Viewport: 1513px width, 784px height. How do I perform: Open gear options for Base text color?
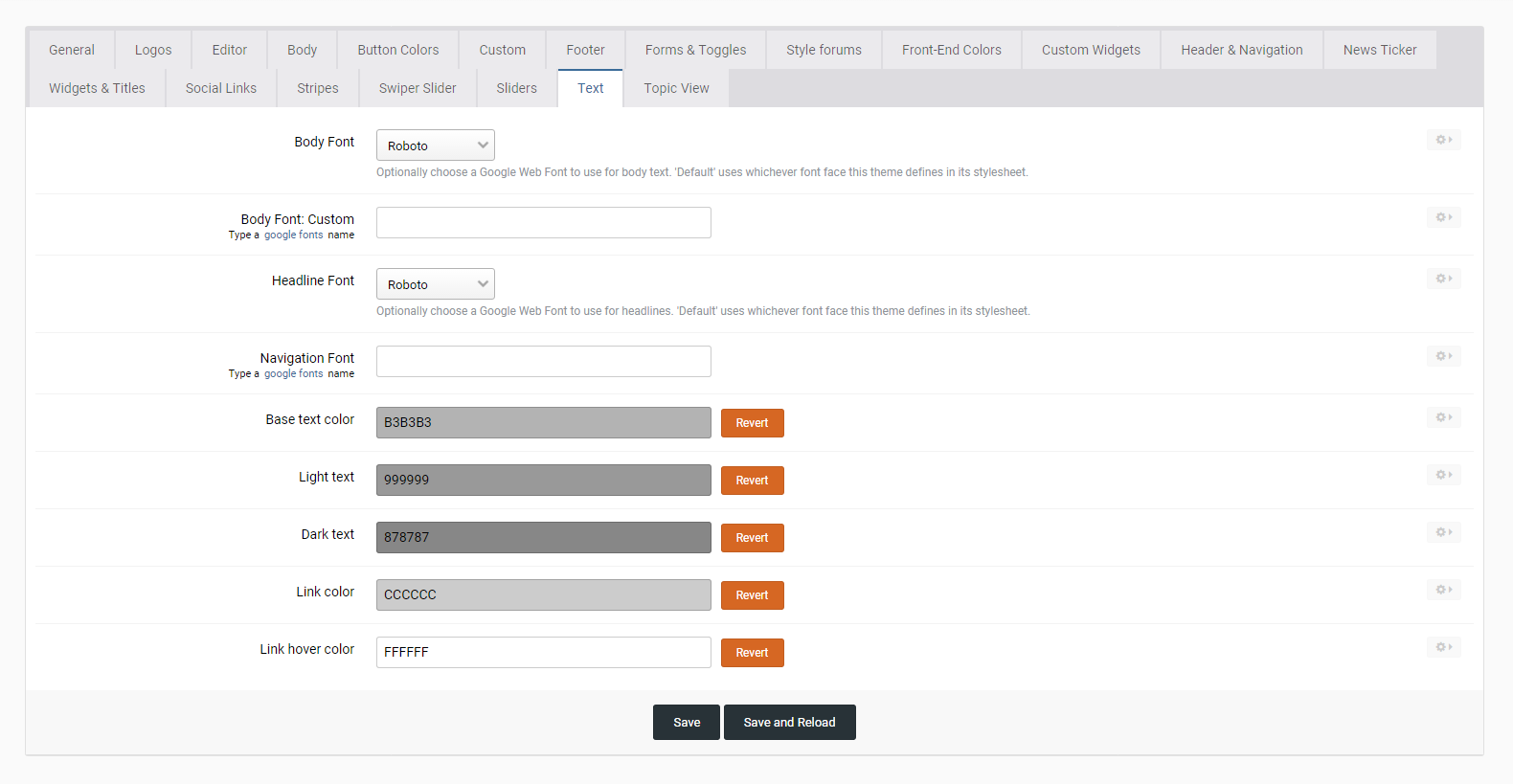1443,418
